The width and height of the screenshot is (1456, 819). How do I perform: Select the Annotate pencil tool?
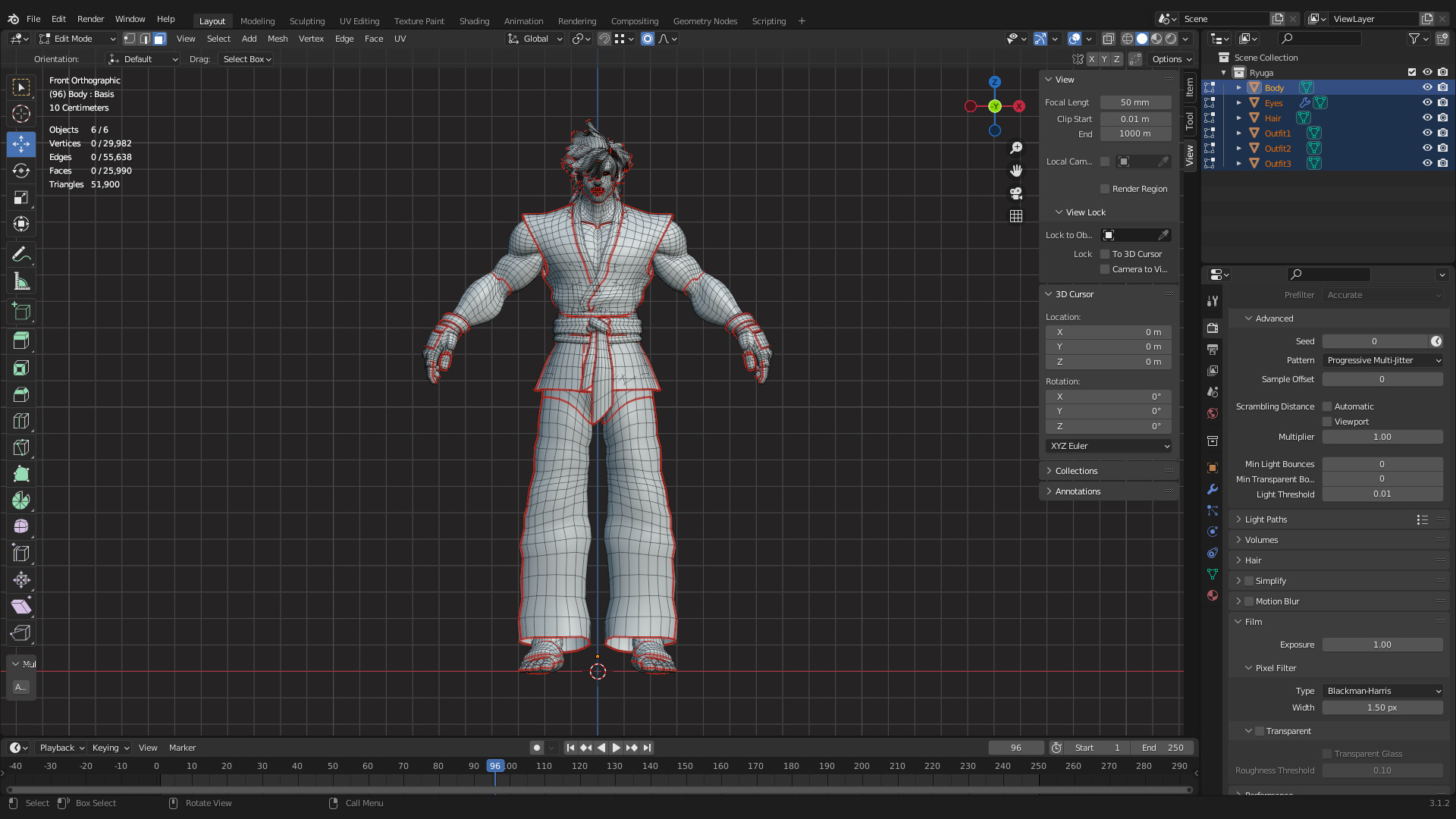(x=21, y=255)
